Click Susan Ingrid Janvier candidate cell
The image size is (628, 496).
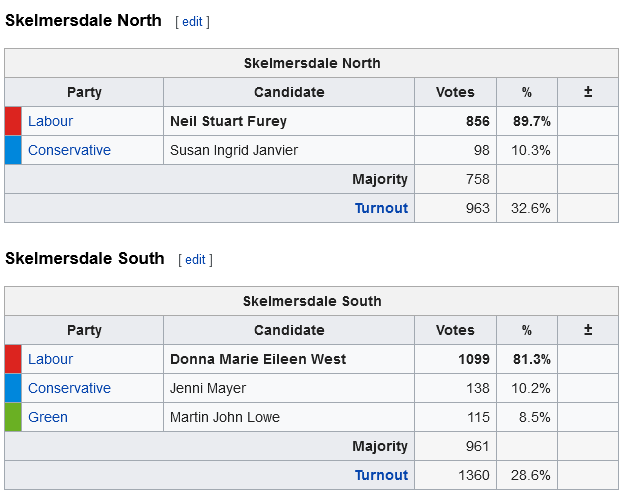tap(289, 150)
